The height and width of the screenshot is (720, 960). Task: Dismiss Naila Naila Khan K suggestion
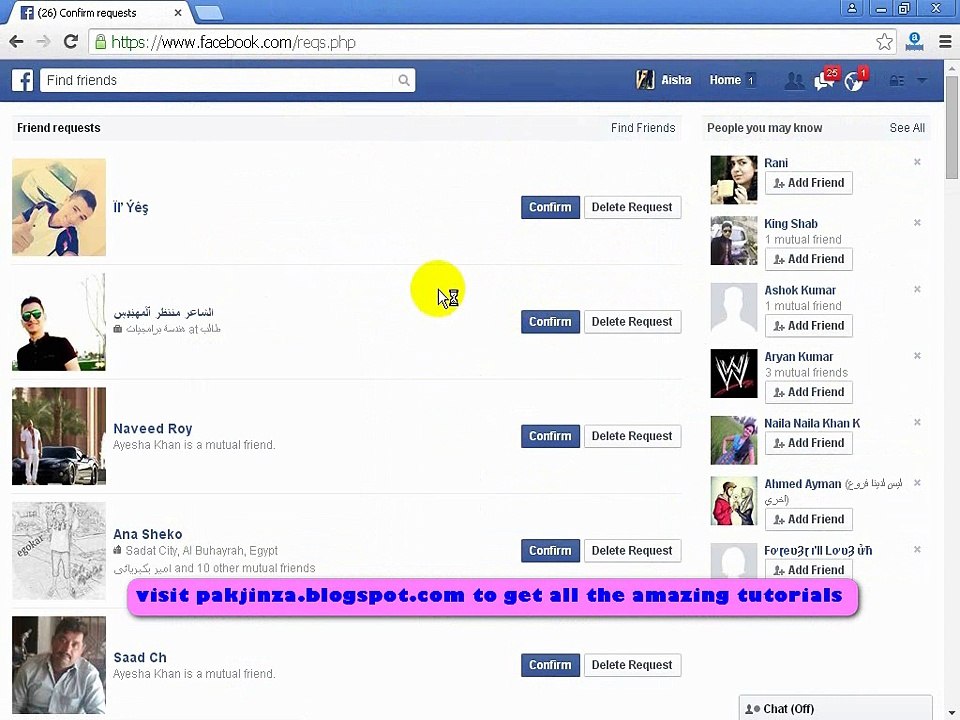[x=917, y=422]
